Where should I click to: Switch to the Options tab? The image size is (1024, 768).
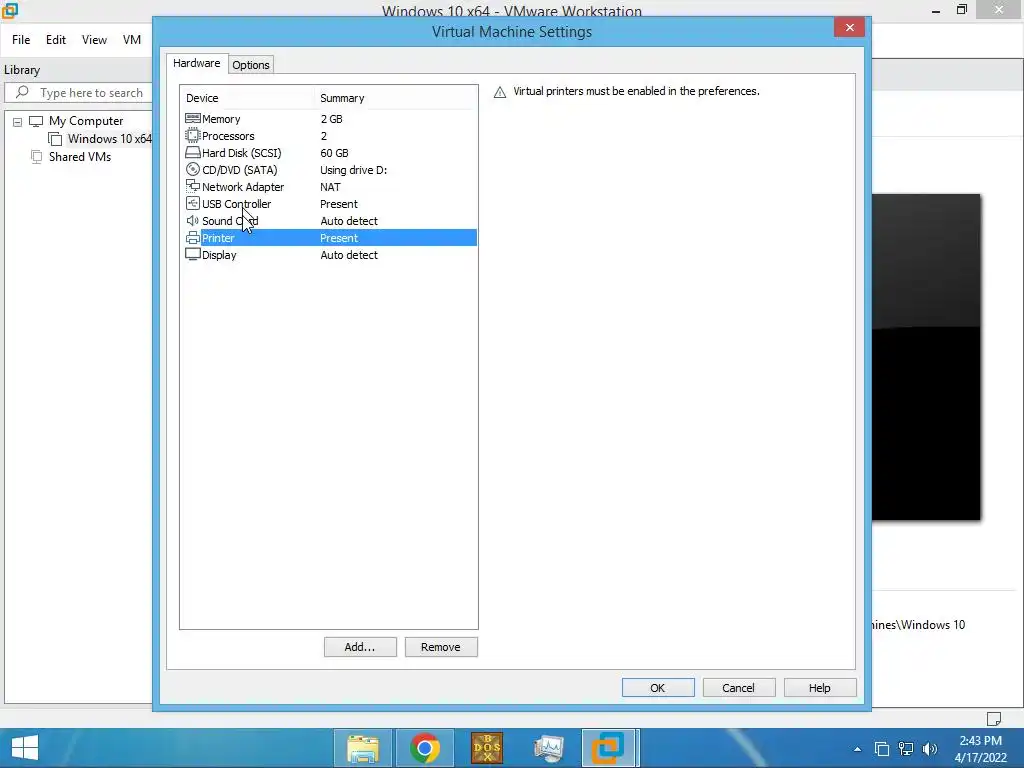[251, 65]
